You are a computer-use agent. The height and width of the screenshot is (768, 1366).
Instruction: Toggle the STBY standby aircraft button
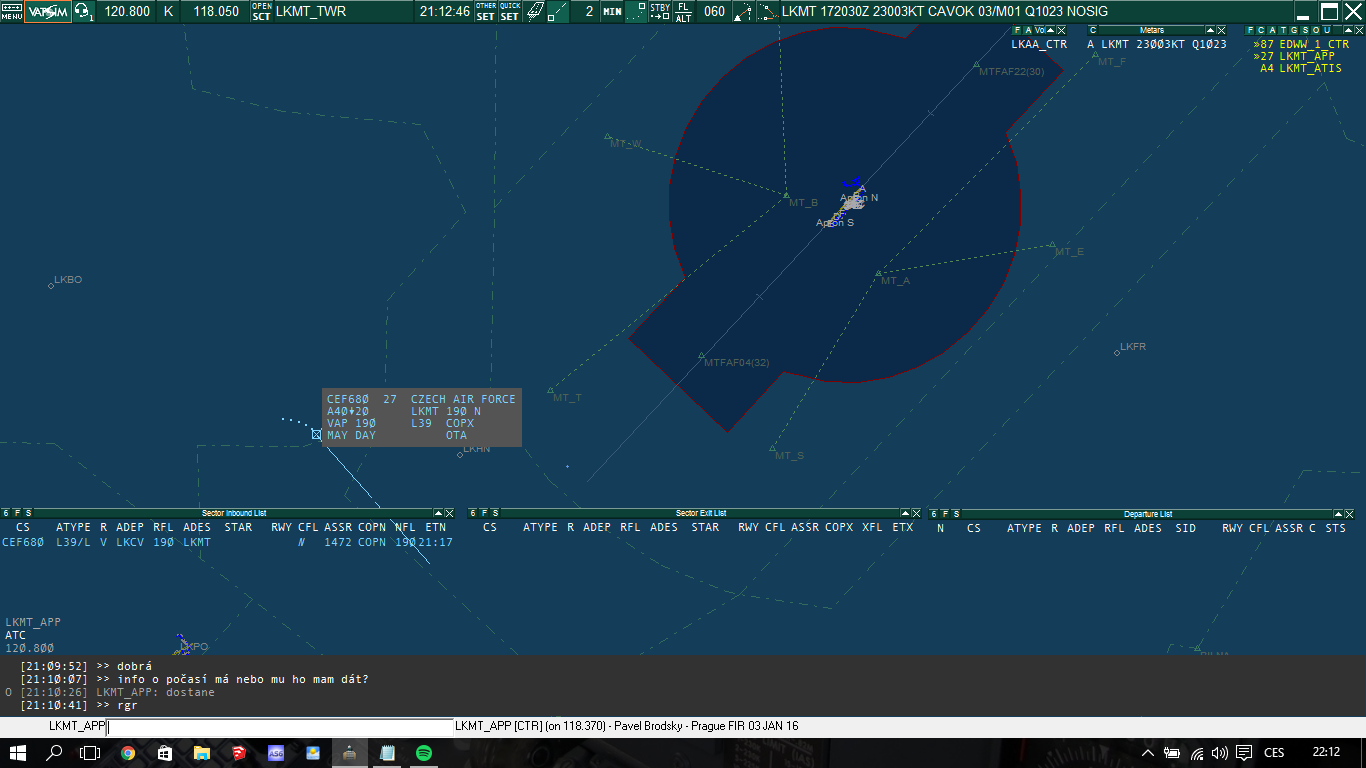660,12
